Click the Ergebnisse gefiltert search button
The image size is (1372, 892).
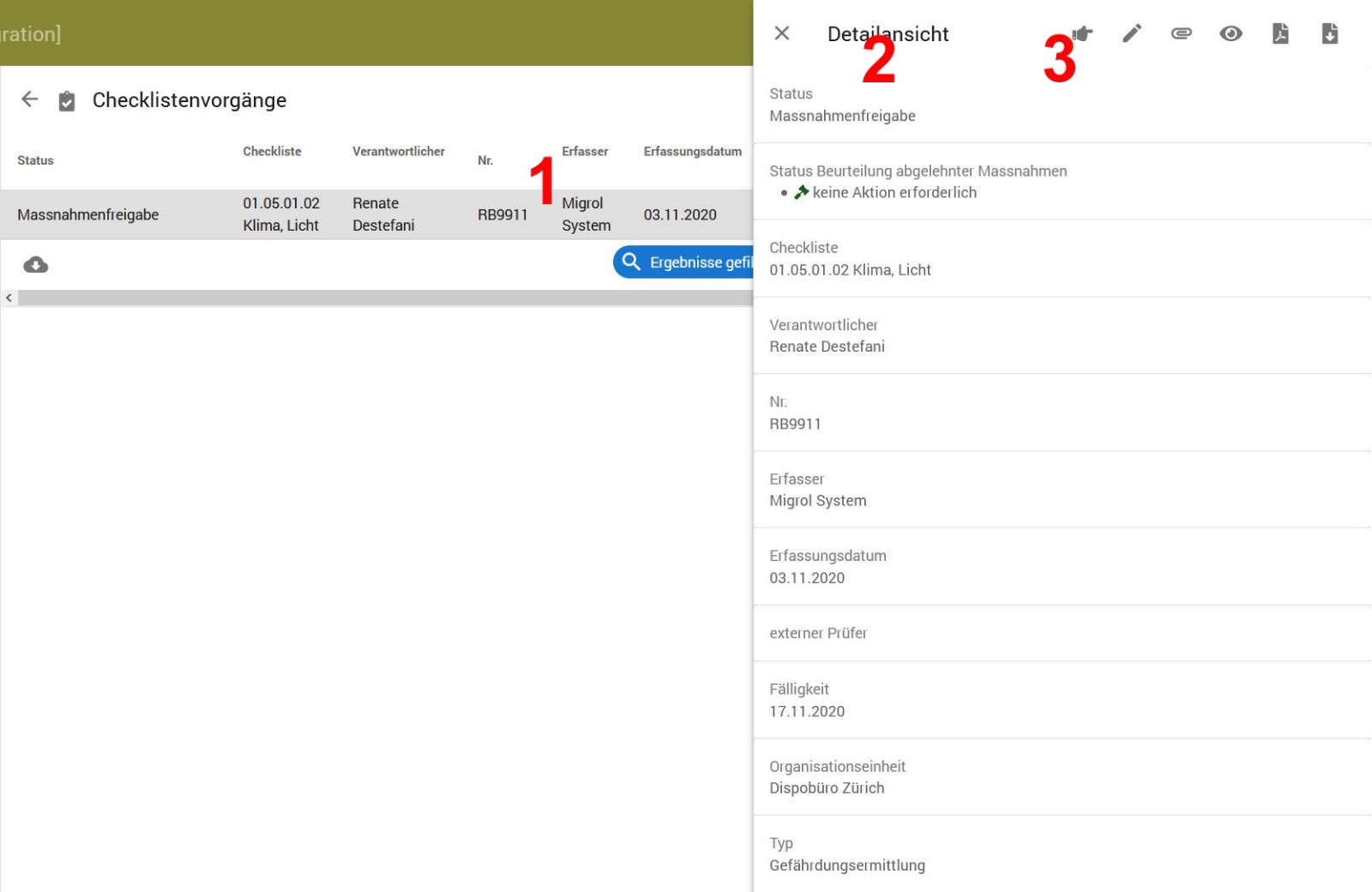pos(683,262)
